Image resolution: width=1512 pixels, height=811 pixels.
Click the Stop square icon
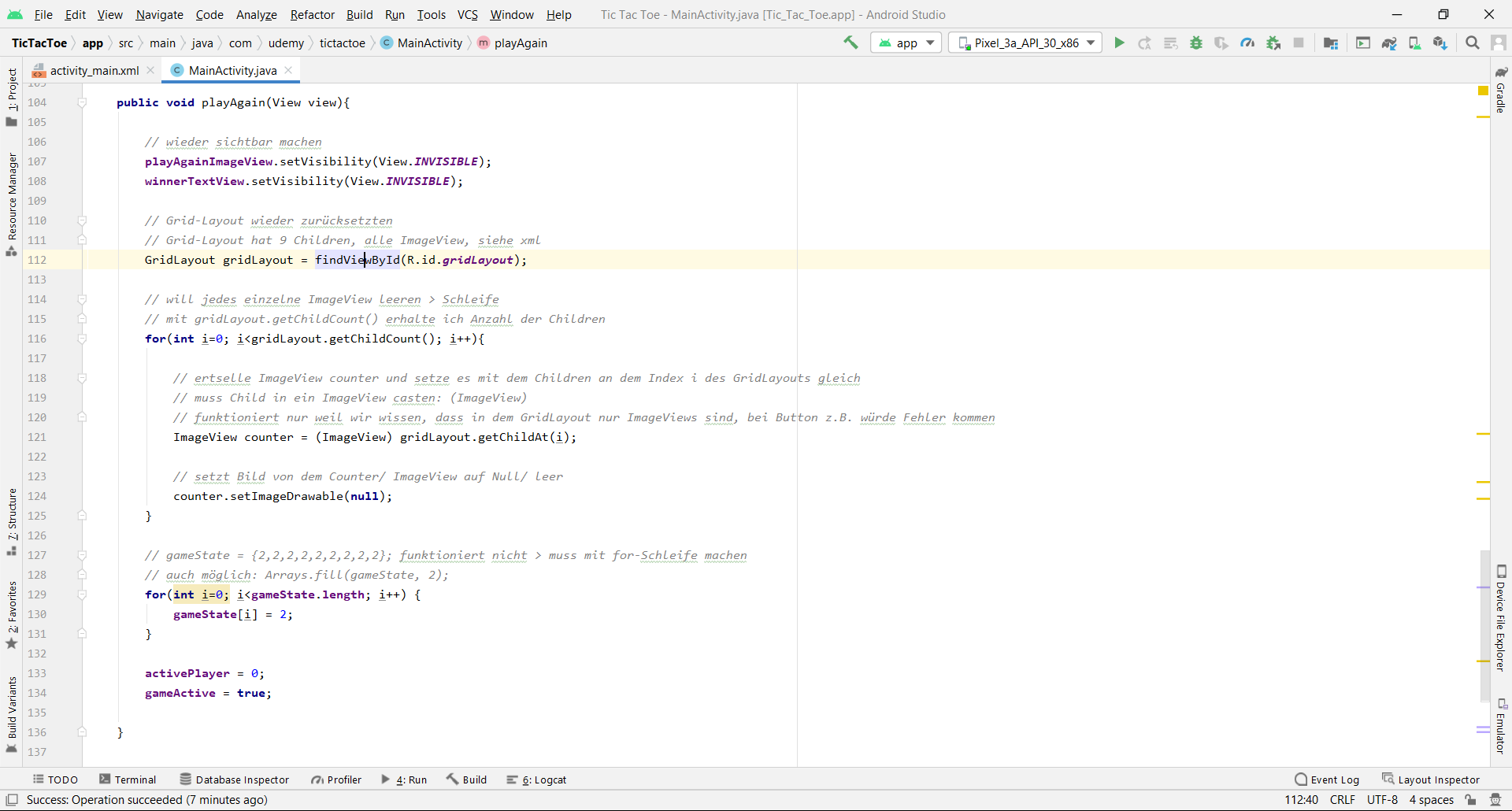pos(1299,43)
